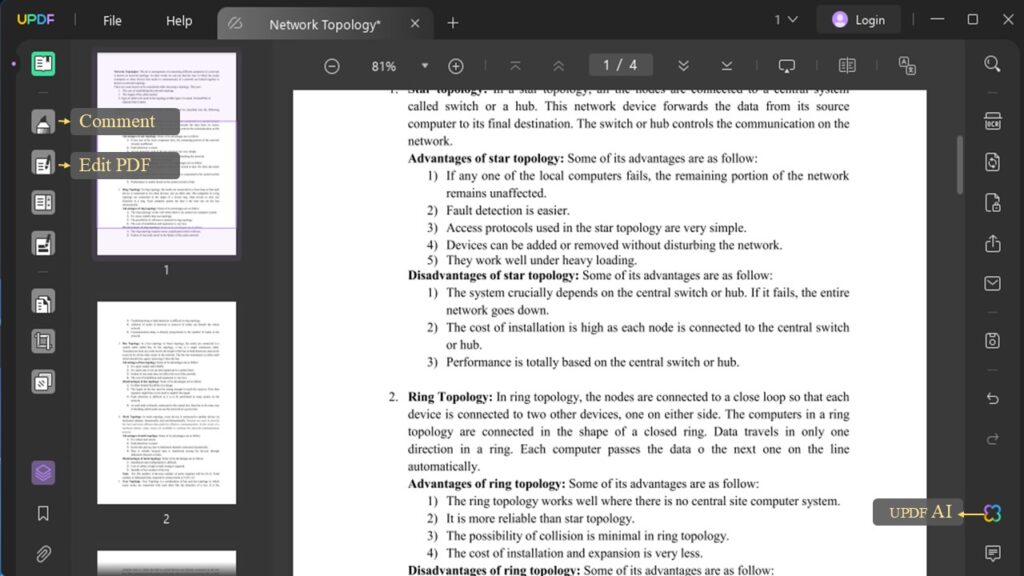Image resolution: width=1024 pixels, height=576 pixels.
Task: Open the Organize Pages tool icon
Action: [43, 302]
